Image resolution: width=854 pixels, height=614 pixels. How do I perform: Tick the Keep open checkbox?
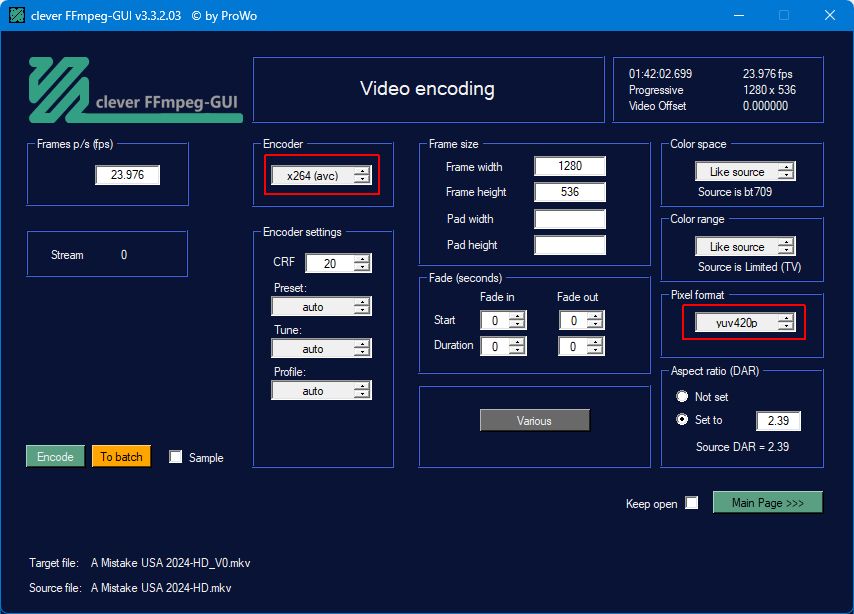click(x=692, y=503)
